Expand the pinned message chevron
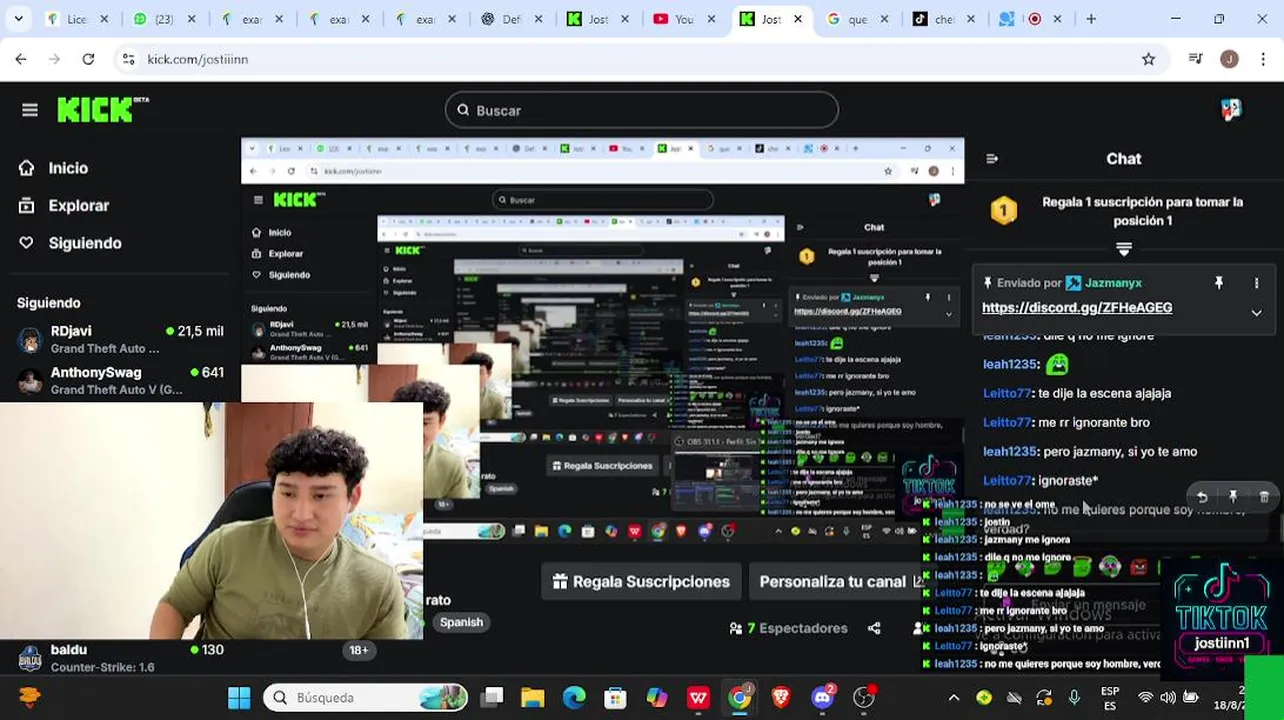Viewport: 1284px width, 720px height. 1257,312
